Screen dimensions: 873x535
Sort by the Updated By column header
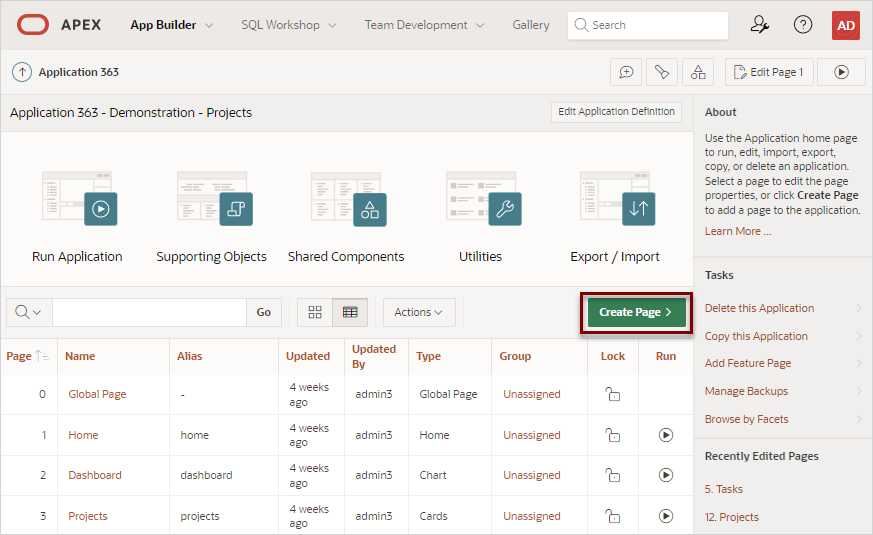tap(374, 356)
